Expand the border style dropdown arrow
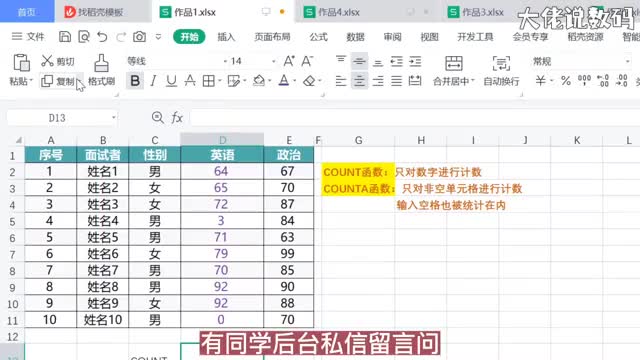 [x=220, y=81]
